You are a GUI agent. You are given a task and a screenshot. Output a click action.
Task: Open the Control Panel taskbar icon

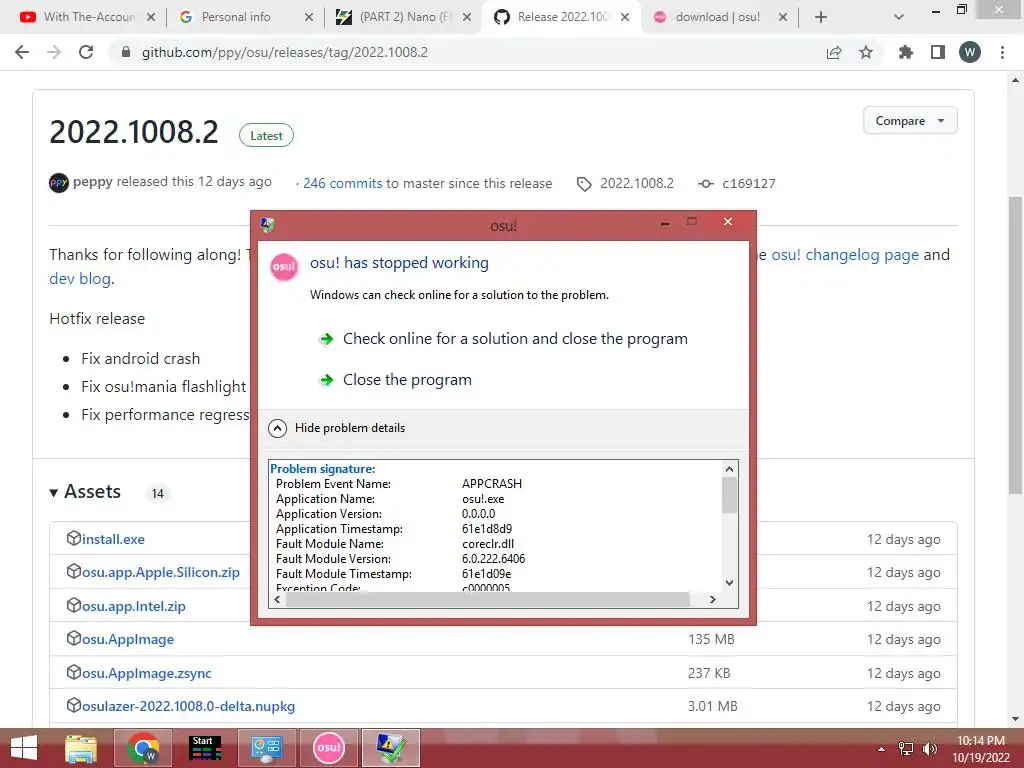tap(266, 748)
